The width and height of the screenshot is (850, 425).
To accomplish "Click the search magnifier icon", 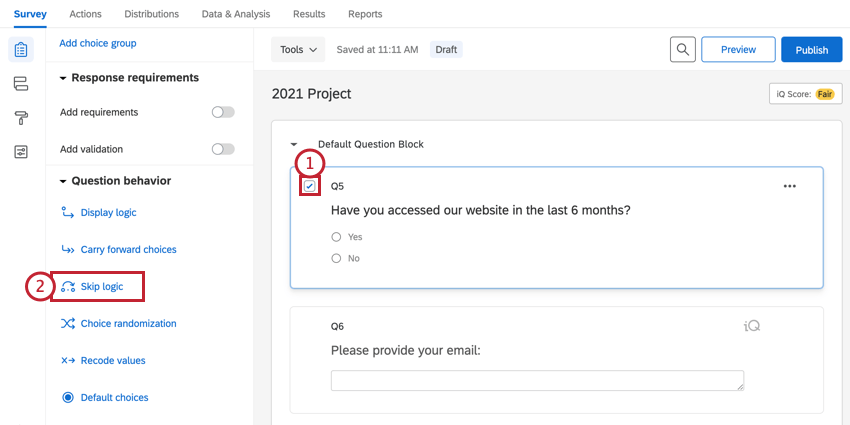I will [x=682, y=49].
